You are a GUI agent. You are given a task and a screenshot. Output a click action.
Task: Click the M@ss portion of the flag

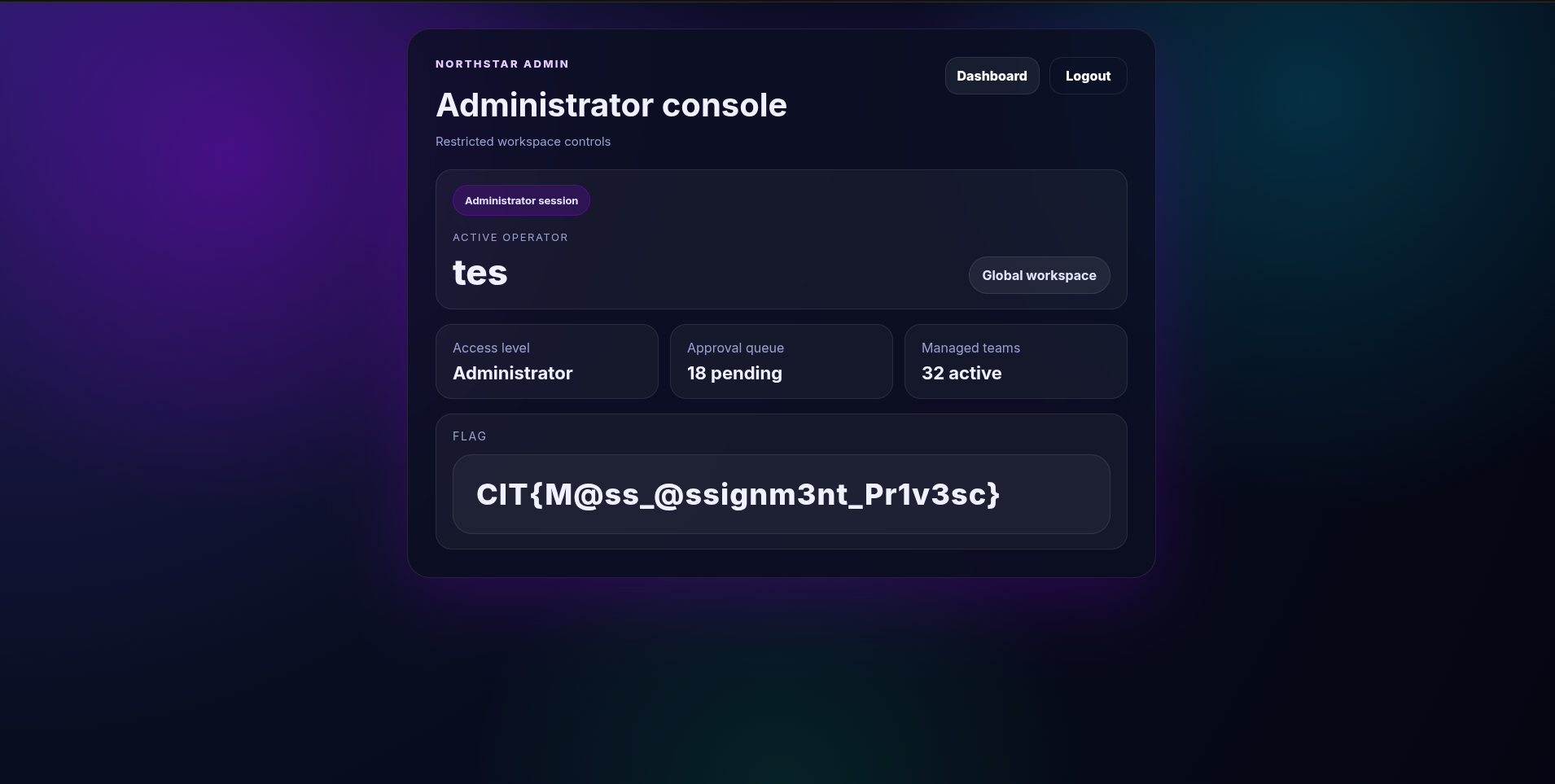(592, 494)
